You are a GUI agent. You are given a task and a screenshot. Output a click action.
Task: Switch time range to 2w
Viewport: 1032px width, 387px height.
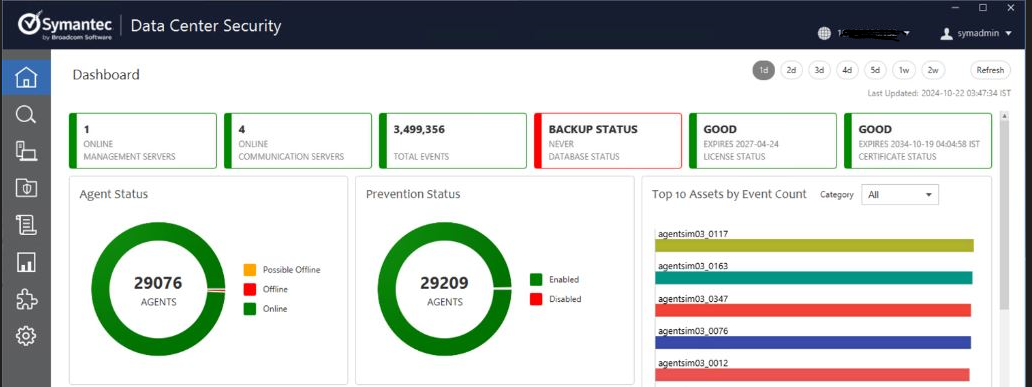933,70
